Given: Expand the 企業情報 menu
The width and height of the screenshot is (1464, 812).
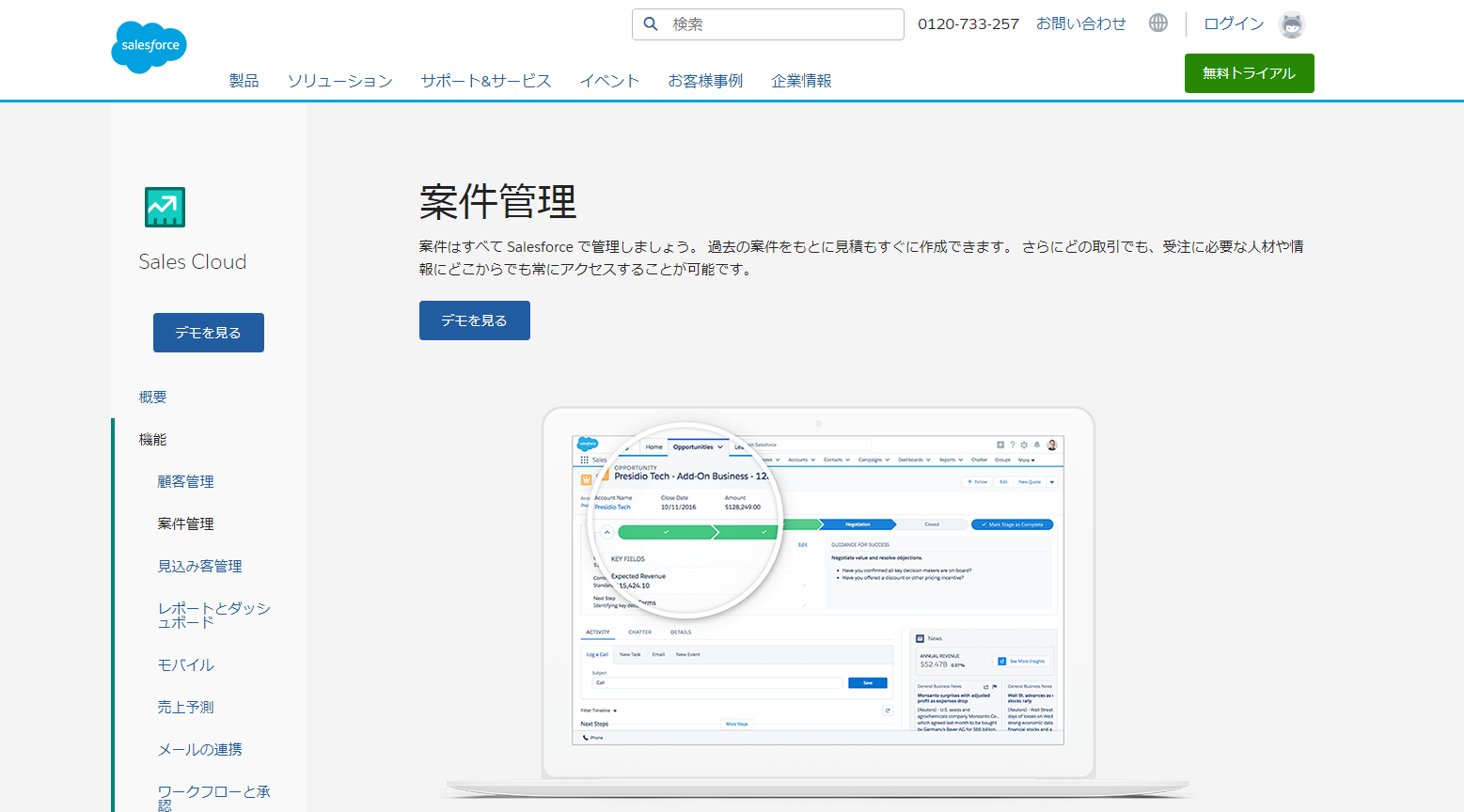Looking at the screenshot, I should [801, 81].
